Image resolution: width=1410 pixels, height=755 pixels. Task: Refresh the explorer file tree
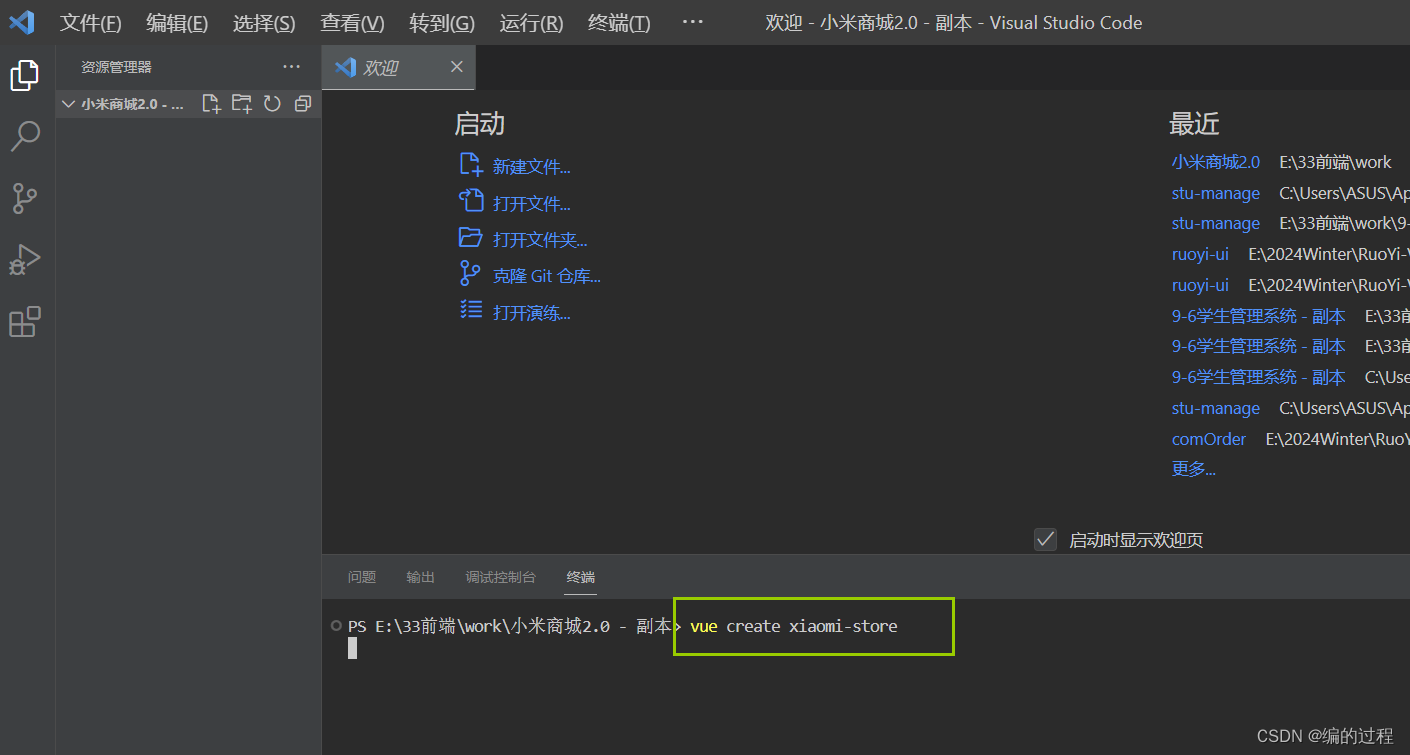tap(272, 103)
